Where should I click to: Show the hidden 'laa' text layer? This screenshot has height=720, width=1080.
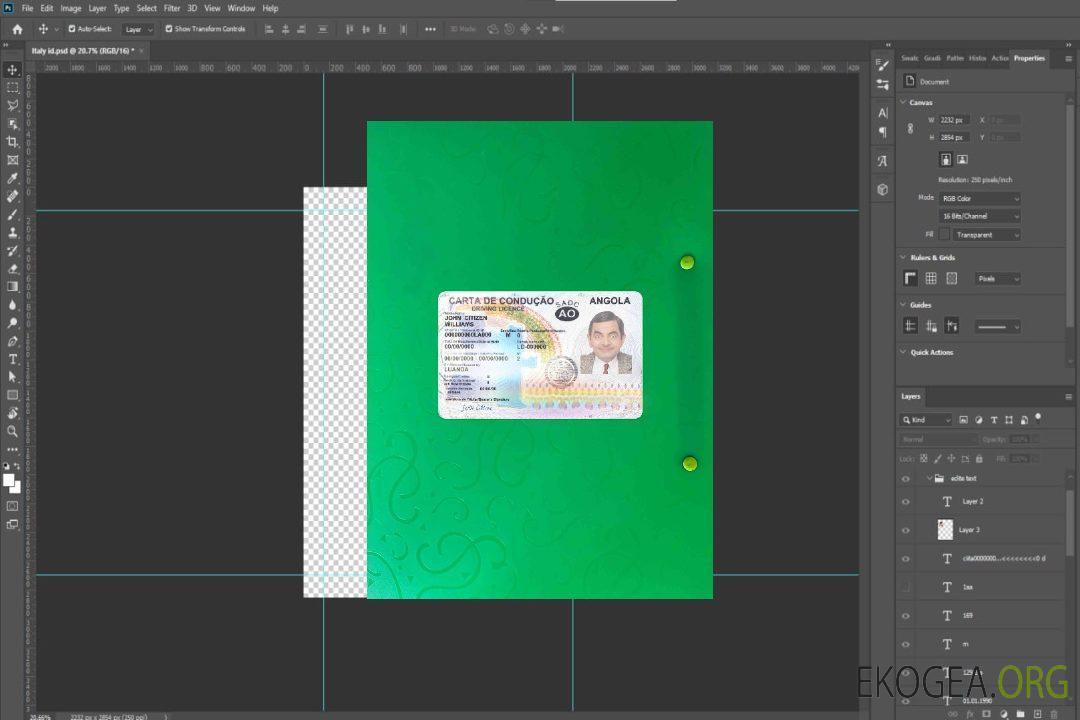point(906,588)
